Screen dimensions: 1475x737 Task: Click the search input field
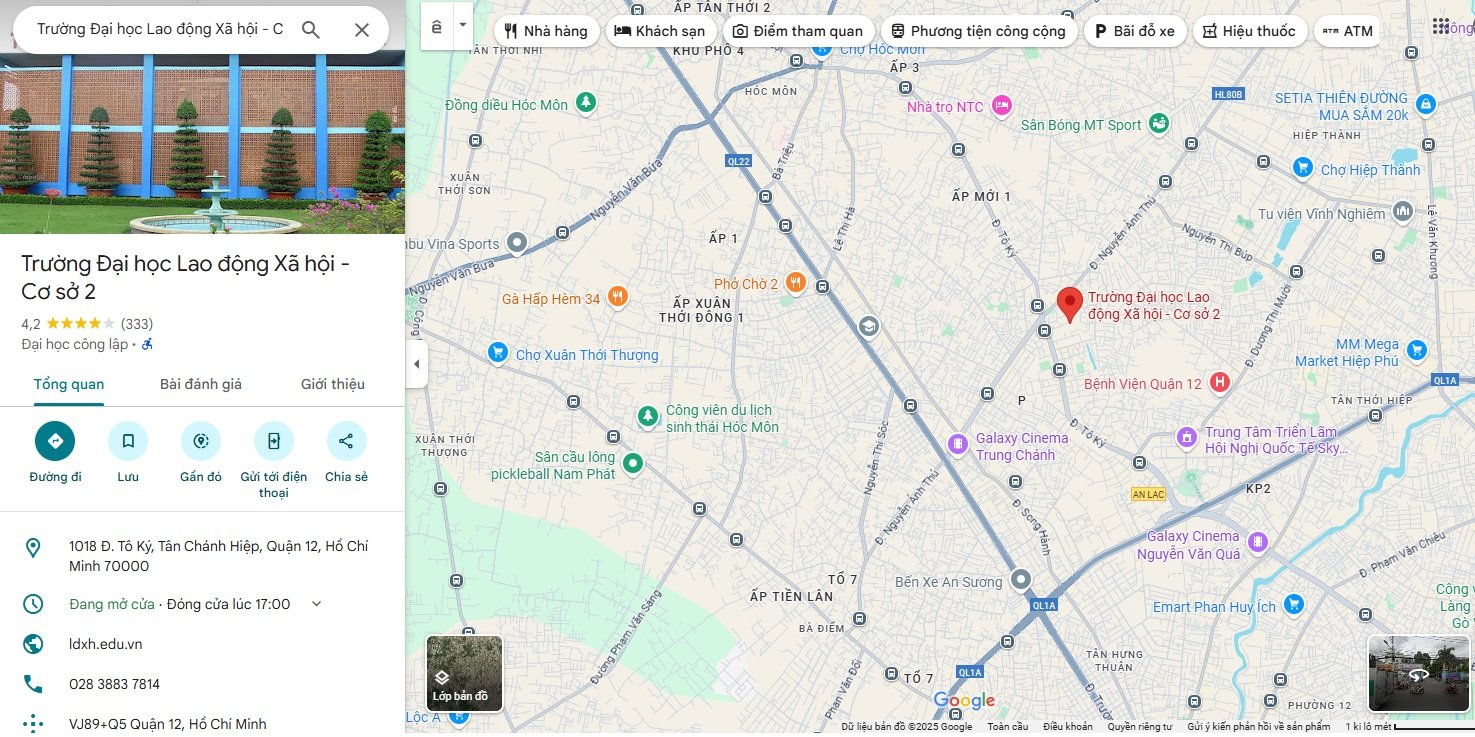click(160, 30)
